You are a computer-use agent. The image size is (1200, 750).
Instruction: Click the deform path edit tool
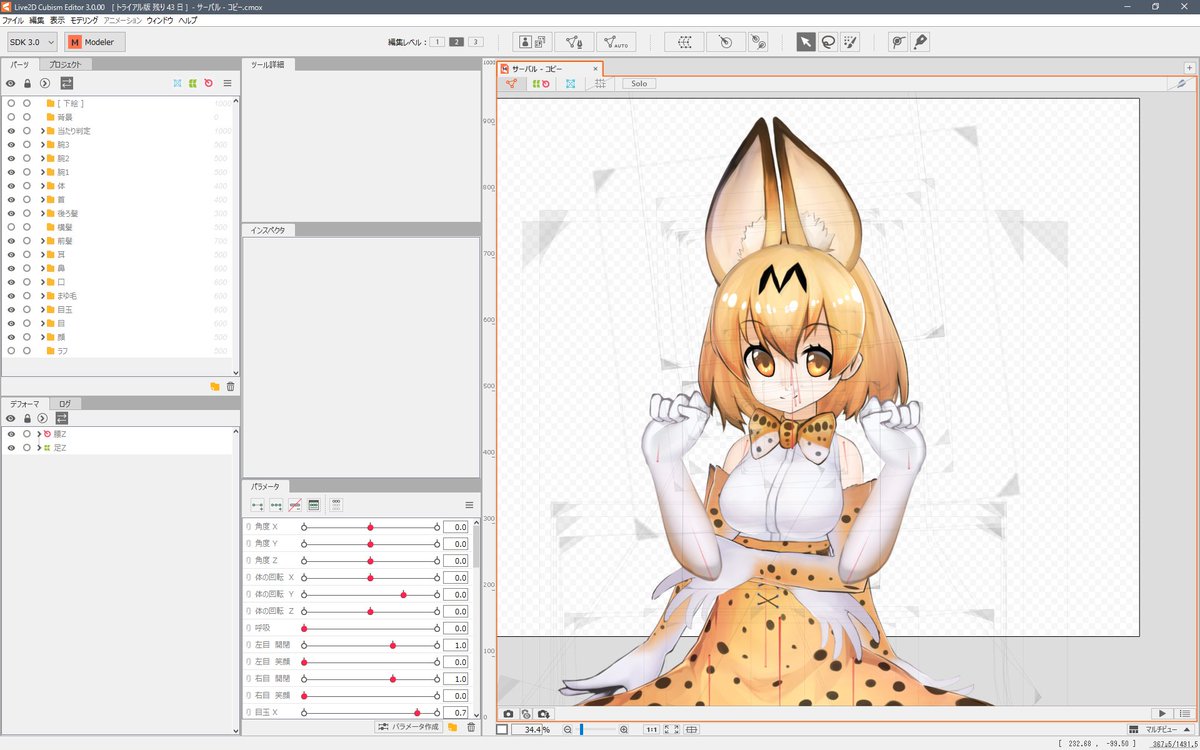coord(898,42)
